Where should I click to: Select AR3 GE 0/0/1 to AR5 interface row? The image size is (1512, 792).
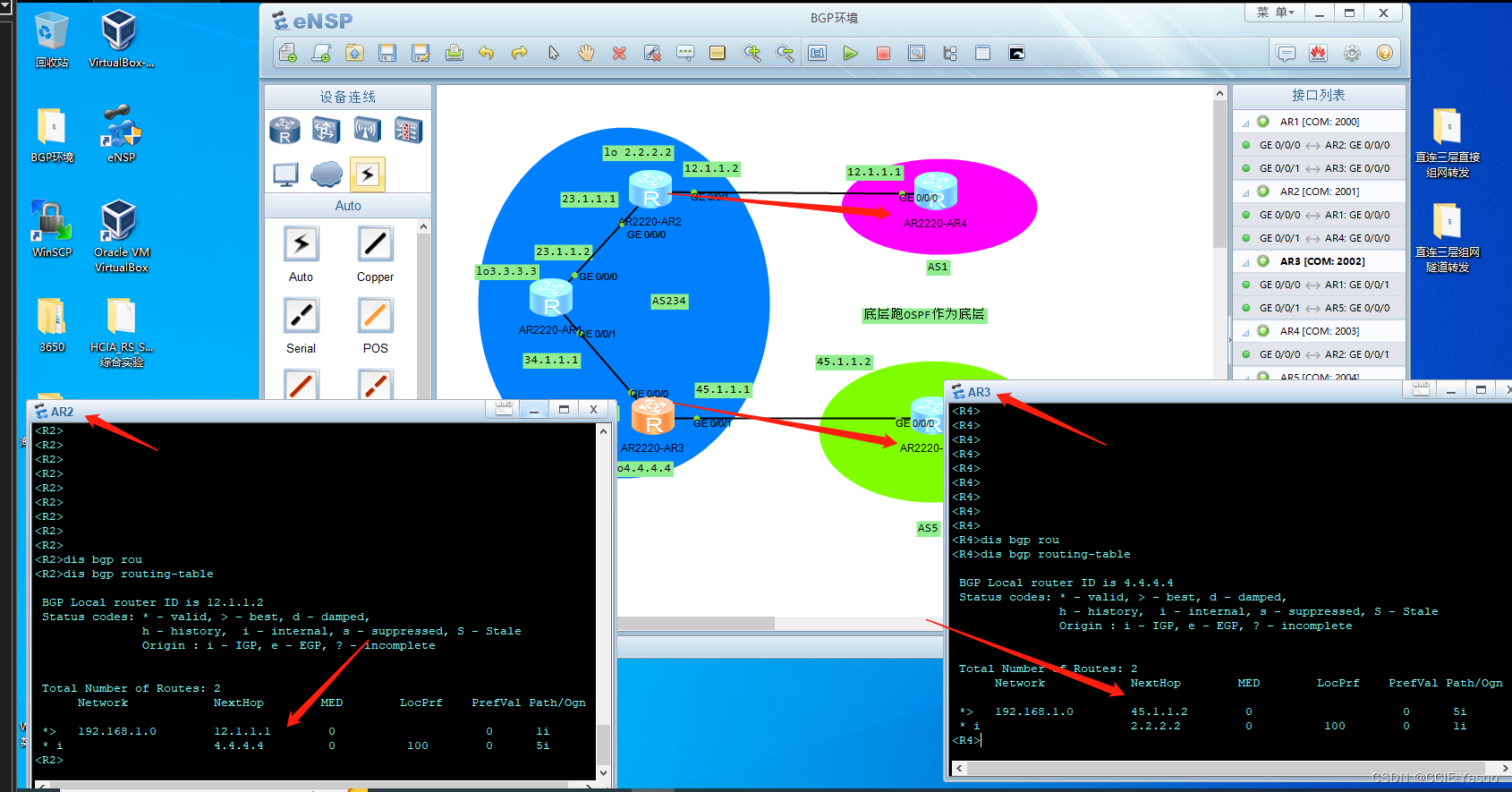[1319, 308]
